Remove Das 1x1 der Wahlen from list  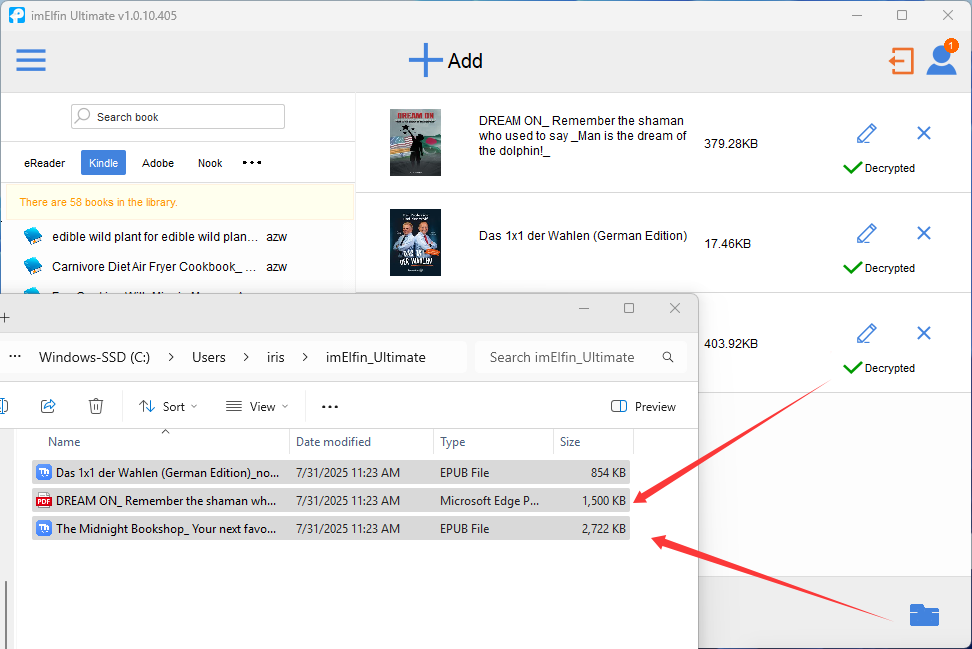pyautogui.click(x=924, y=233)
